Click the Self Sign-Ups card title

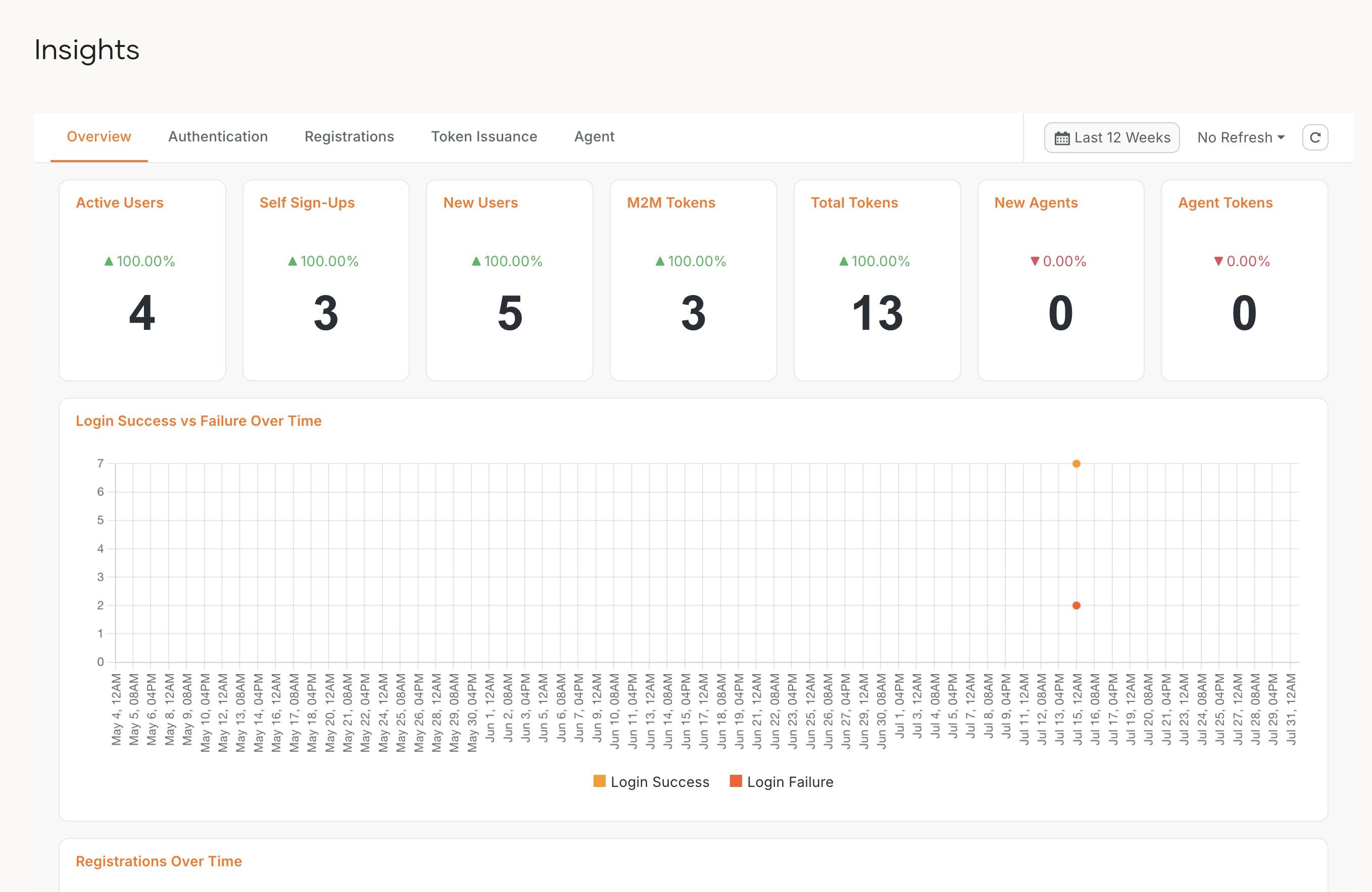click(307, 203)
